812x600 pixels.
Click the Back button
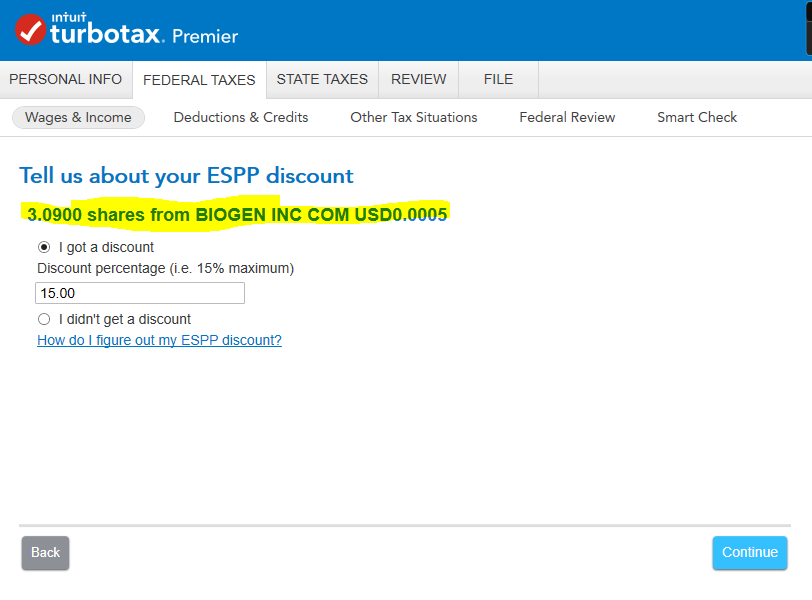(46, 552)
